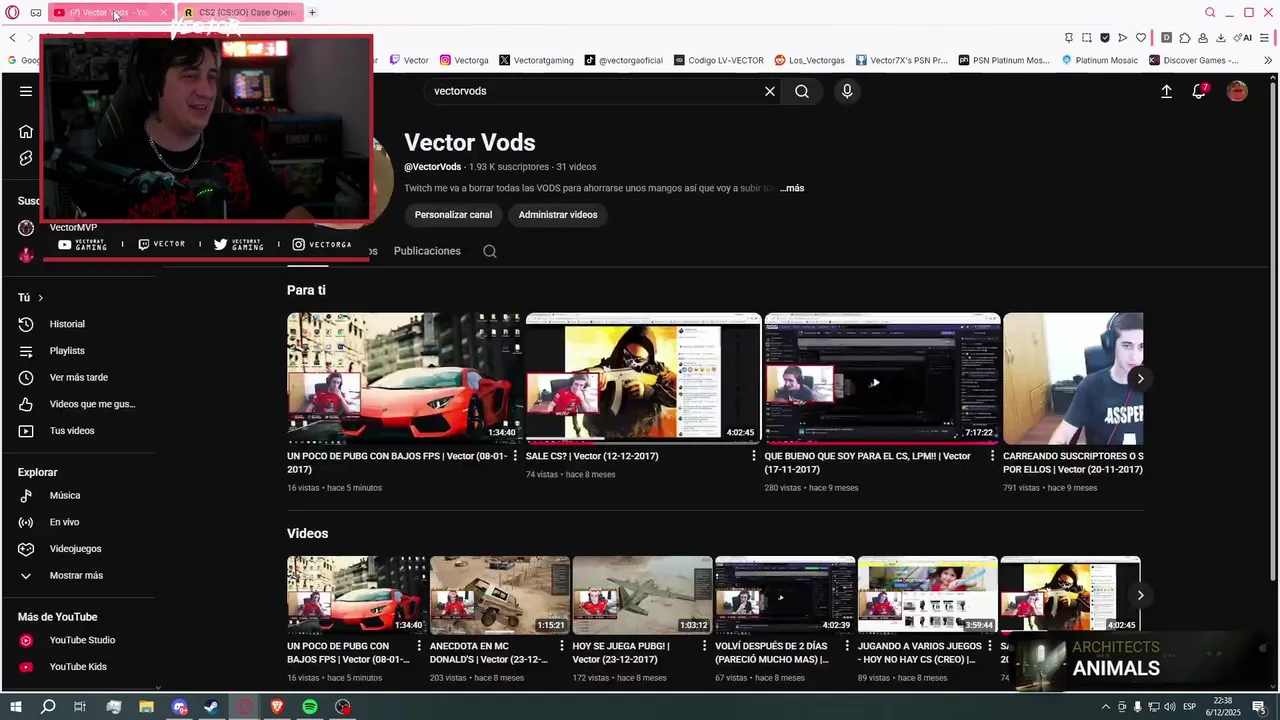Expand the Tú section chevron
The image size is (1280, 720).
(x=40, y=298)
